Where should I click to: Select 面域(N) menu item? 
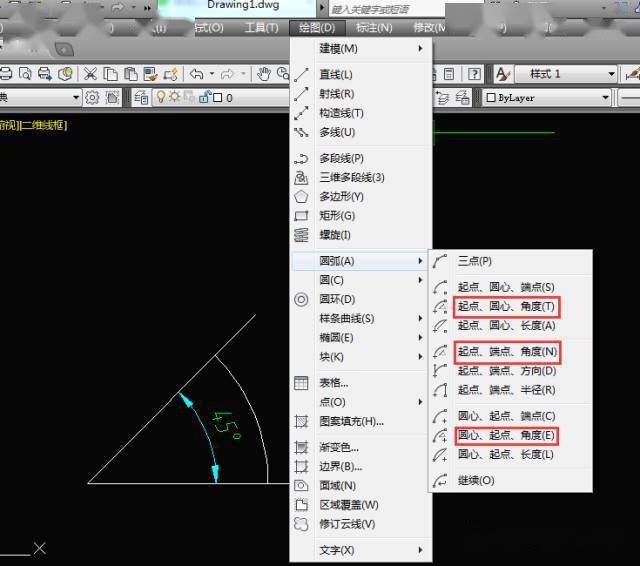(x=361, y=486)
